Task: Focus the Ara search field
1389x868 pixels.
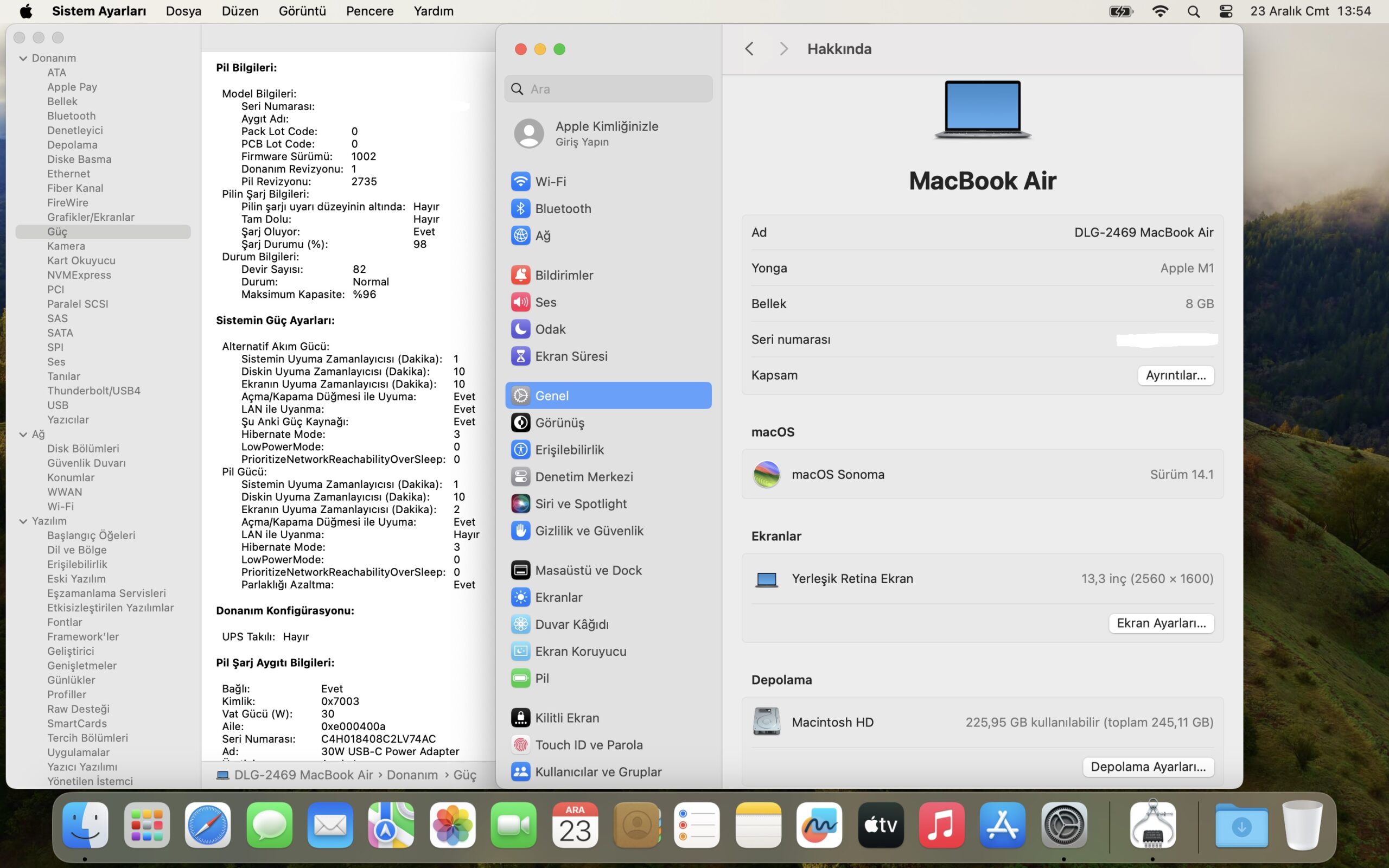Action: point(608,89)
